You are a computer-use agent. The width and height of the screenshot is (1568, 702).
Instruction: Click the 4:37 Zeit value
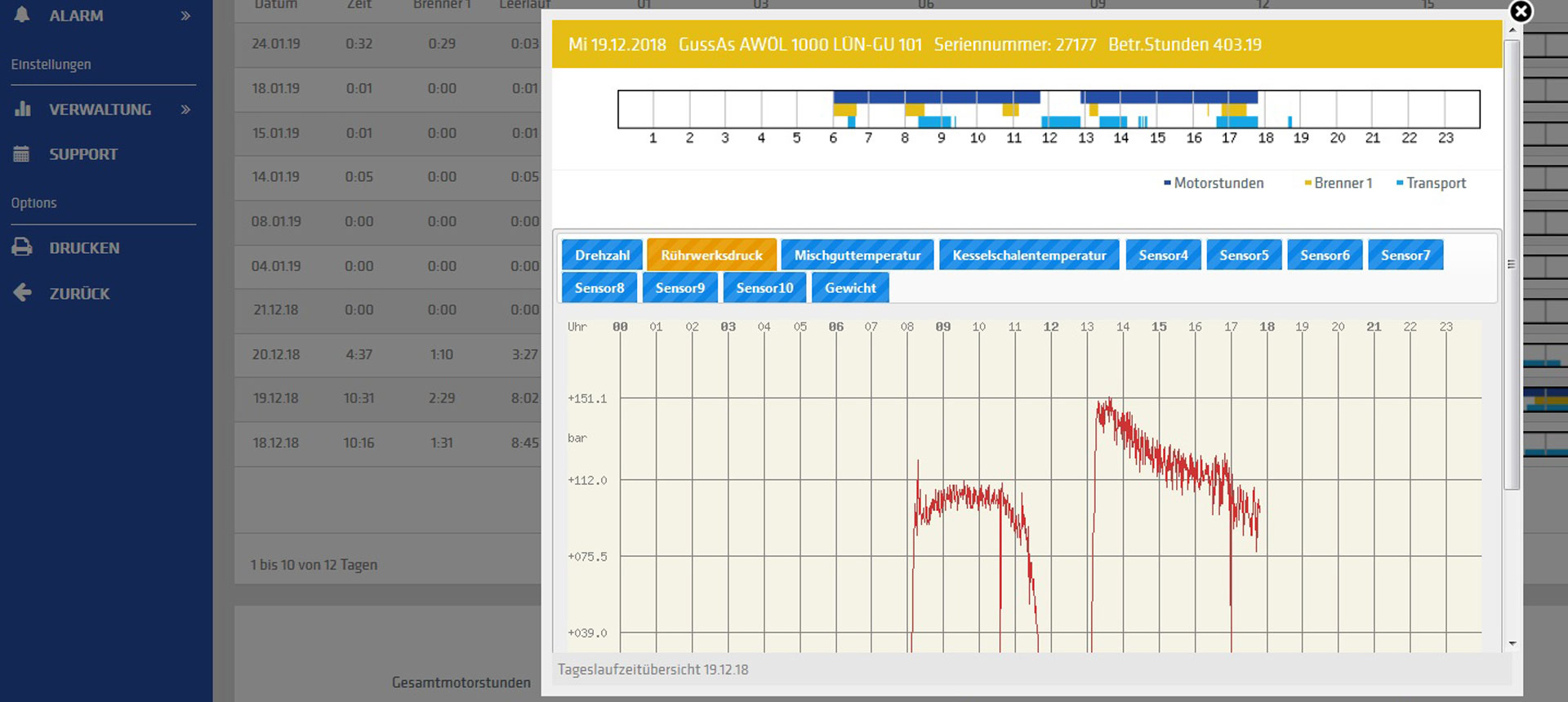click(x=359, y=354)
